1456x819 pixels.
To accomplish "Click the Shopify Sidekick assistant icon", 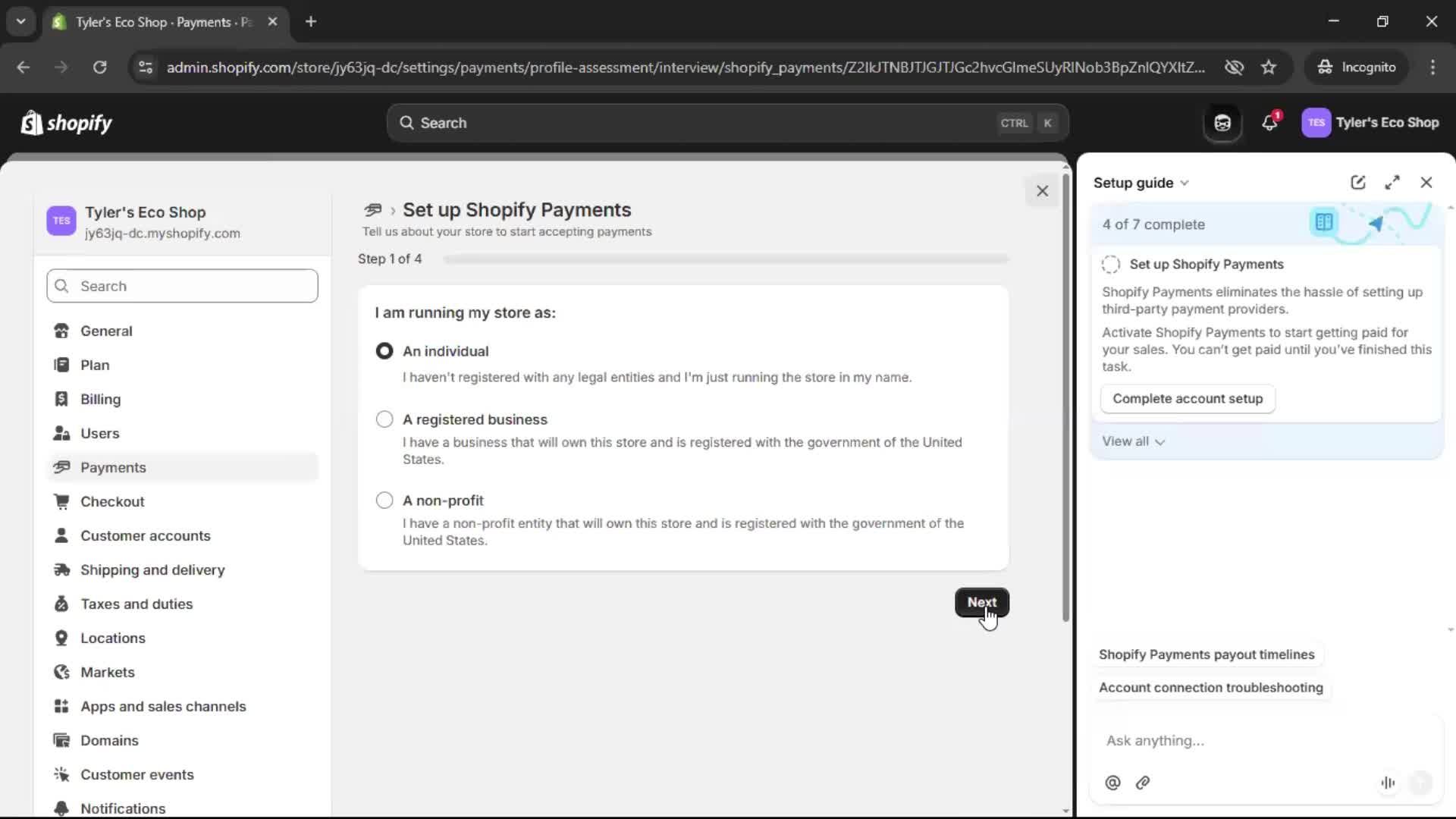I will [x=1222, y=123].
